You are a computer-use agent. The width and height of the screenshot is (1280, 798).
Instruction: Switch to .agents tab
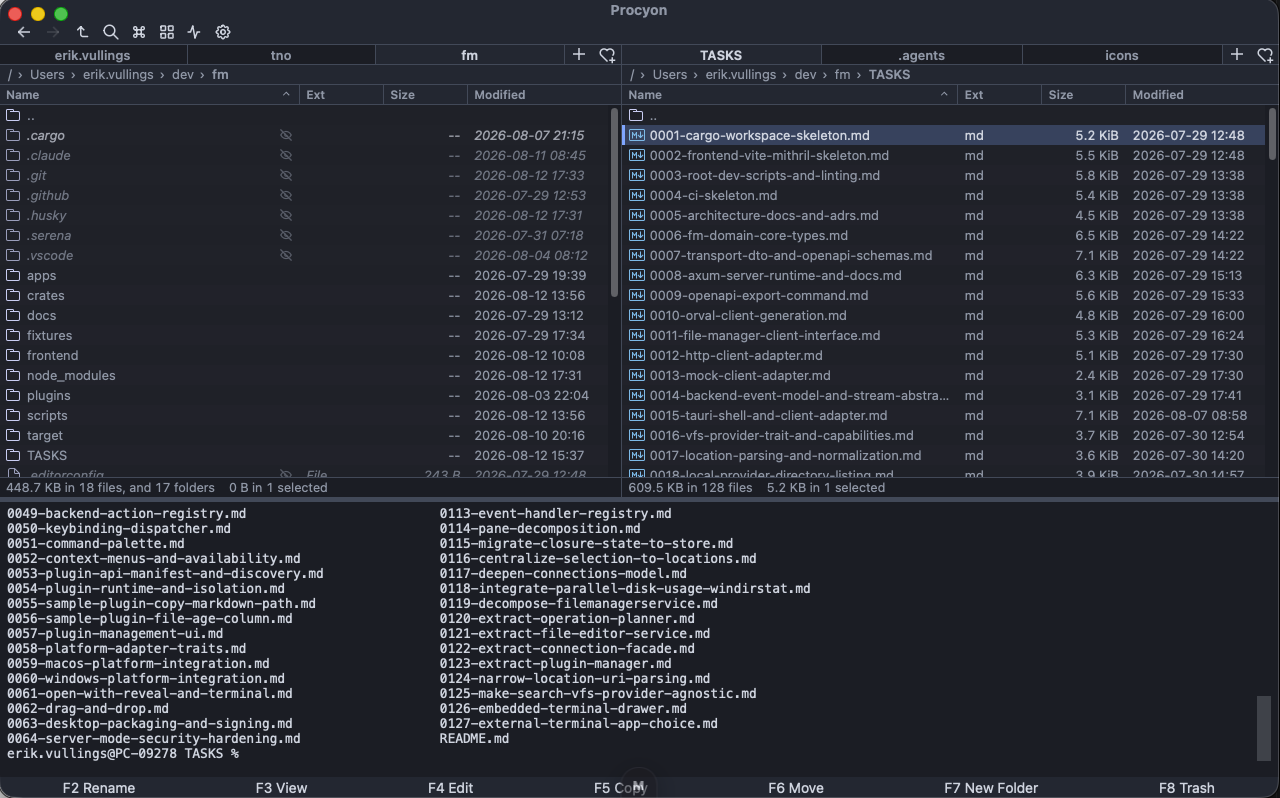pos(922,55)
